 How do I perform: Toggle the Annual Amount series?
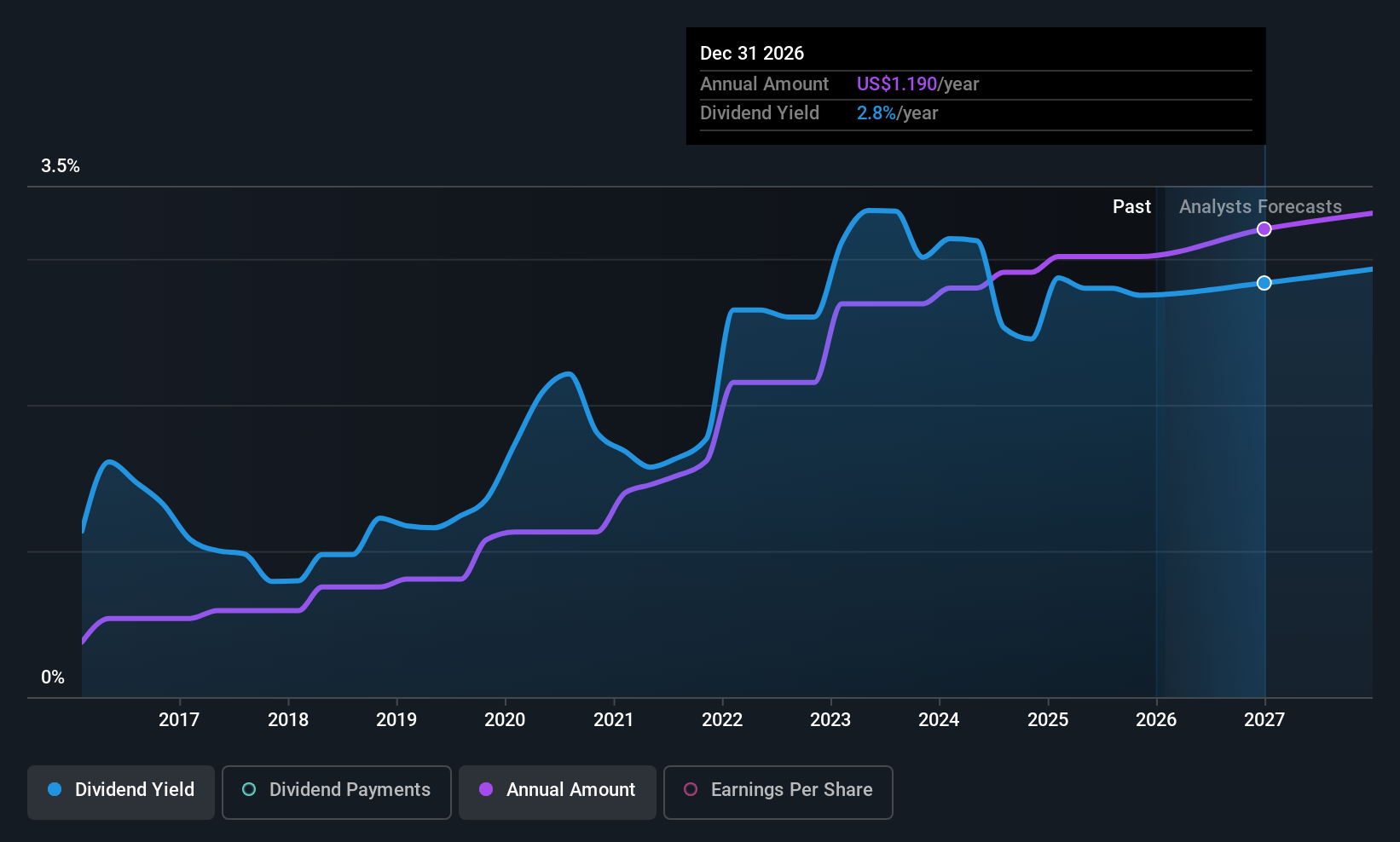(x=558, y=793)
